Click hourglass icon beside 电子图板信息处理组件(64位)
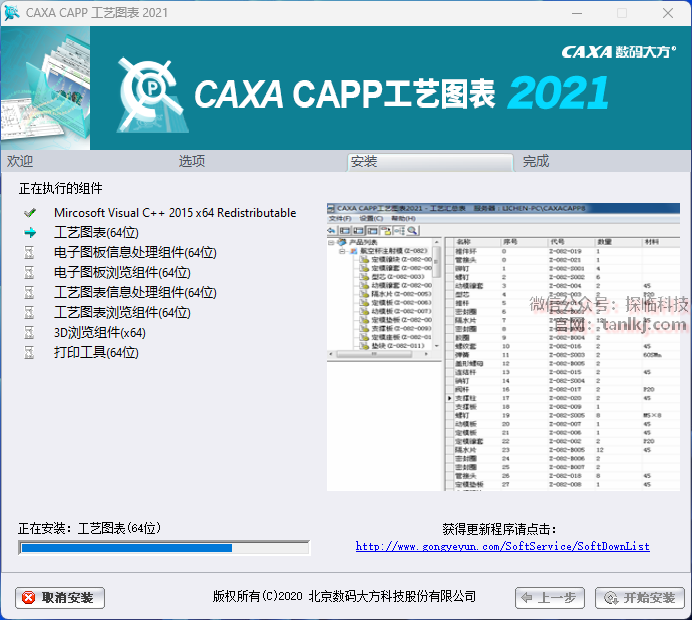 tap(29, 252)
